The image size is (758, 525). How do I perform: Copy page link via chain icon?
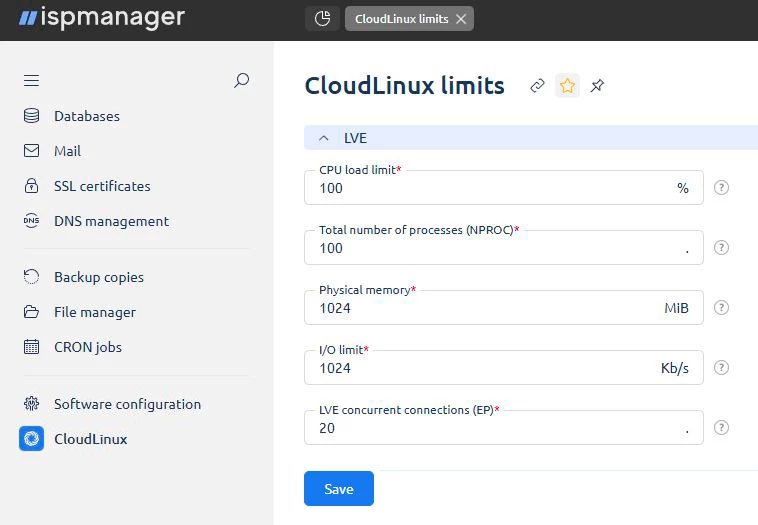[x=537, y=86]
